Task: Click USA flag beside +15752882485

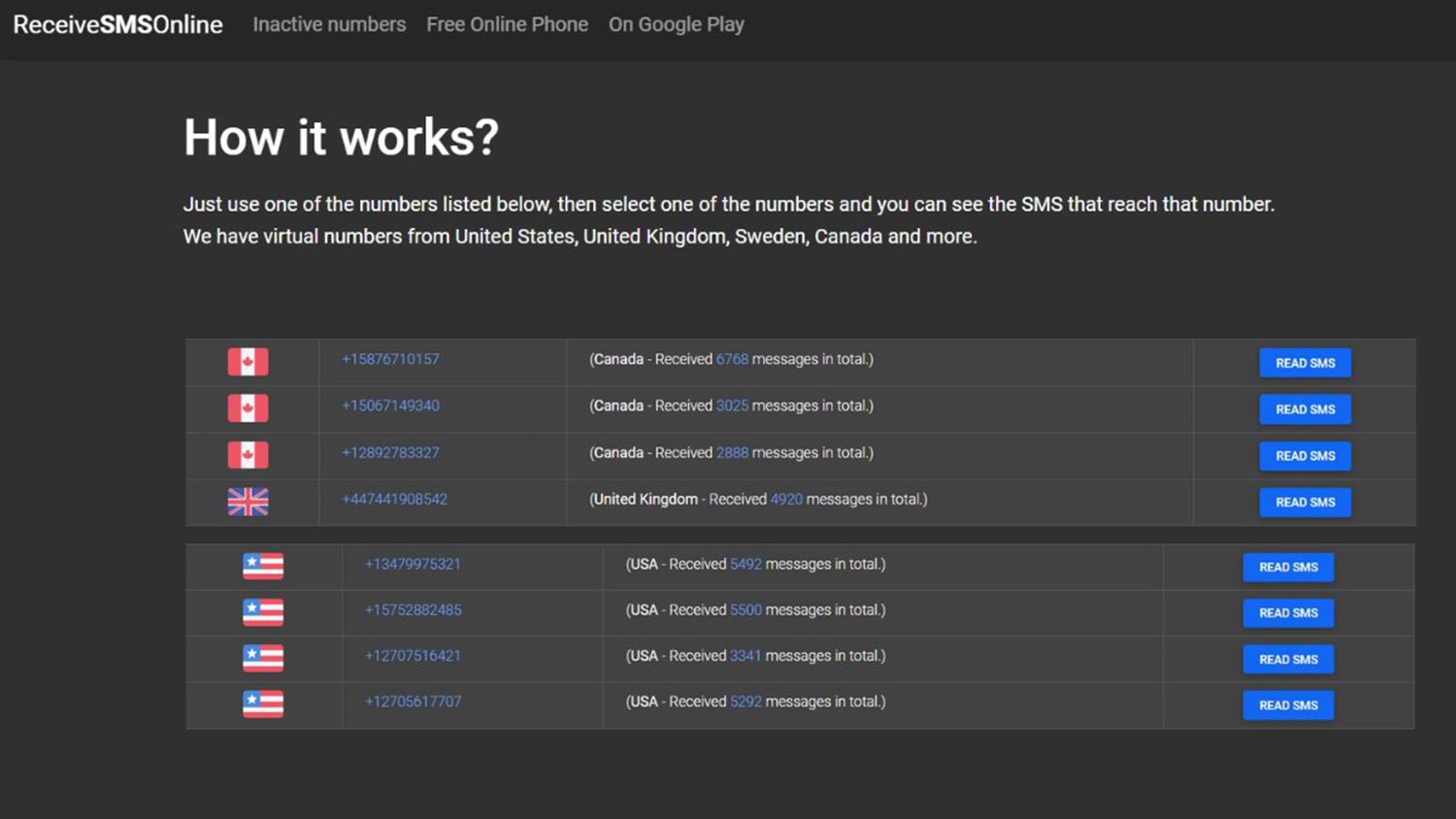Action: [x=263, y=612]
